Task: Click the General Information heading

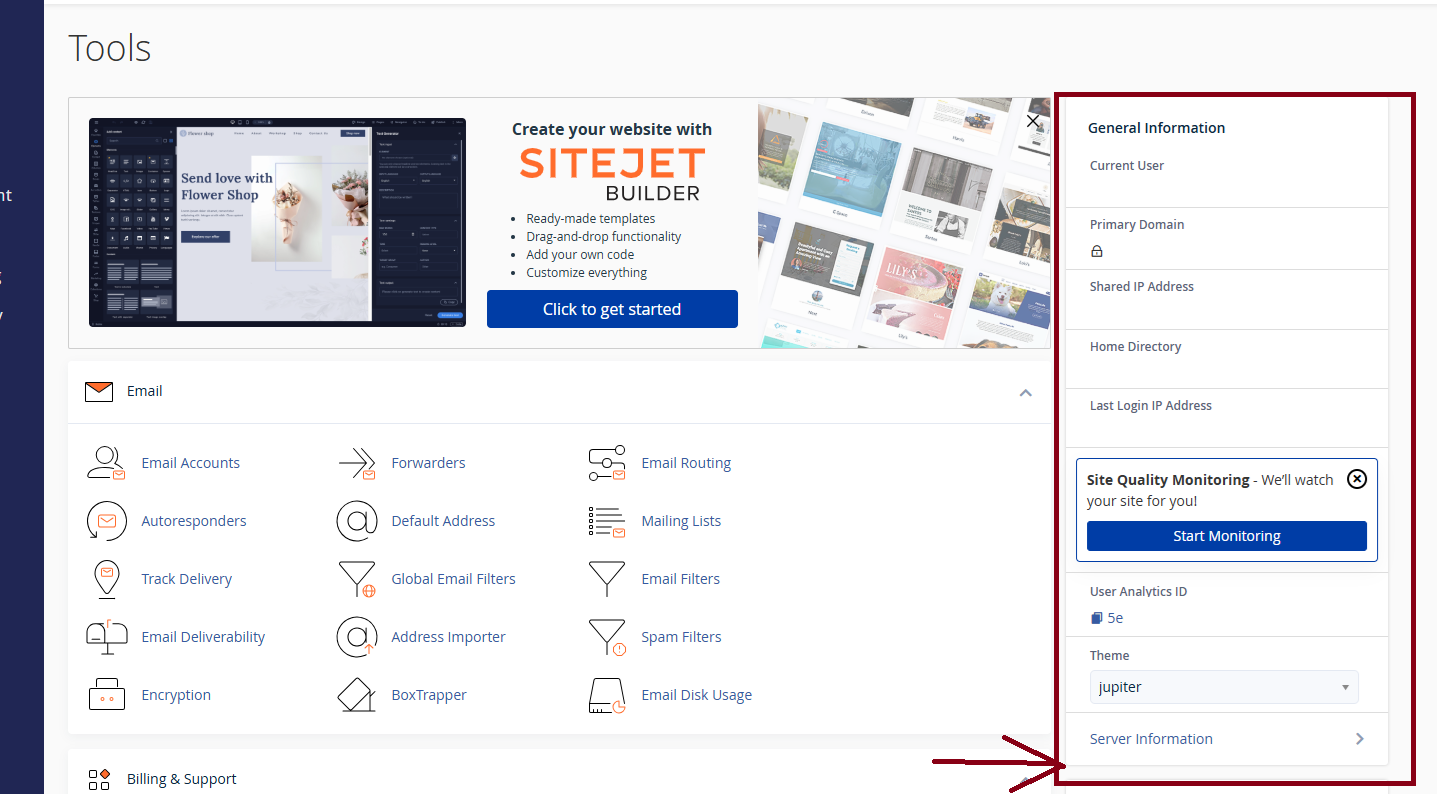Action: click(x=1156, y=128)
